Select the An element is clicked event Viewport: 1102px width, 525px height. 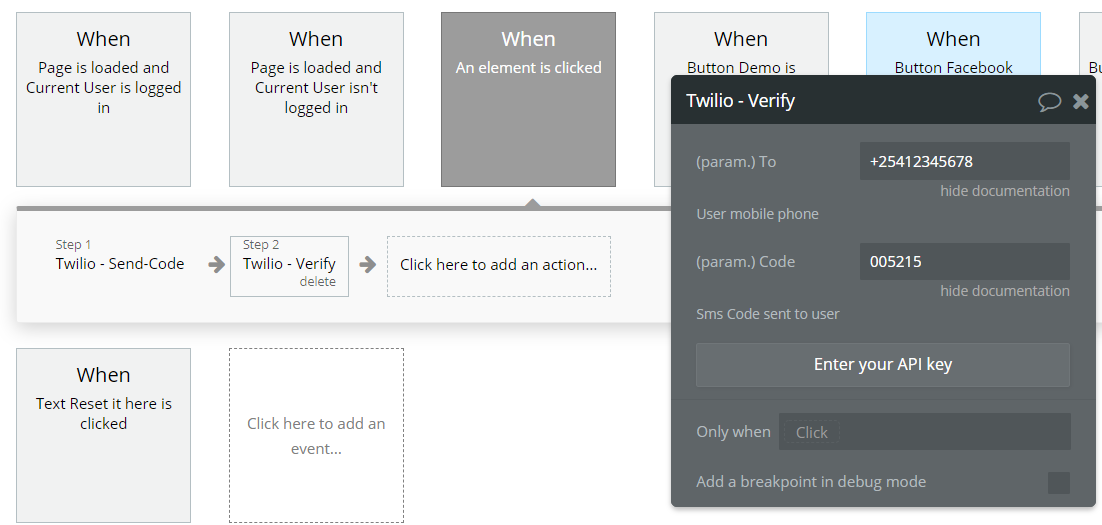point(529,99)
